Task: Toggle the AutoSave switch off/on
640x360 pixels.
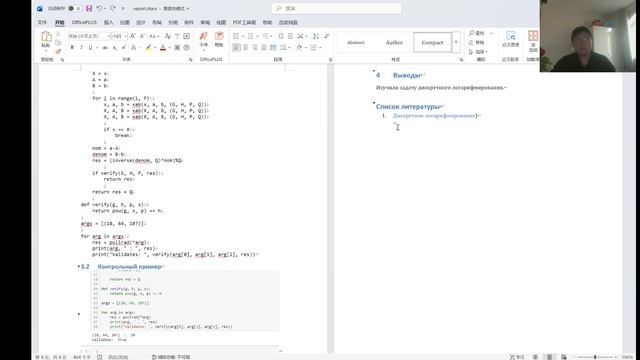Action: point(74,8)
